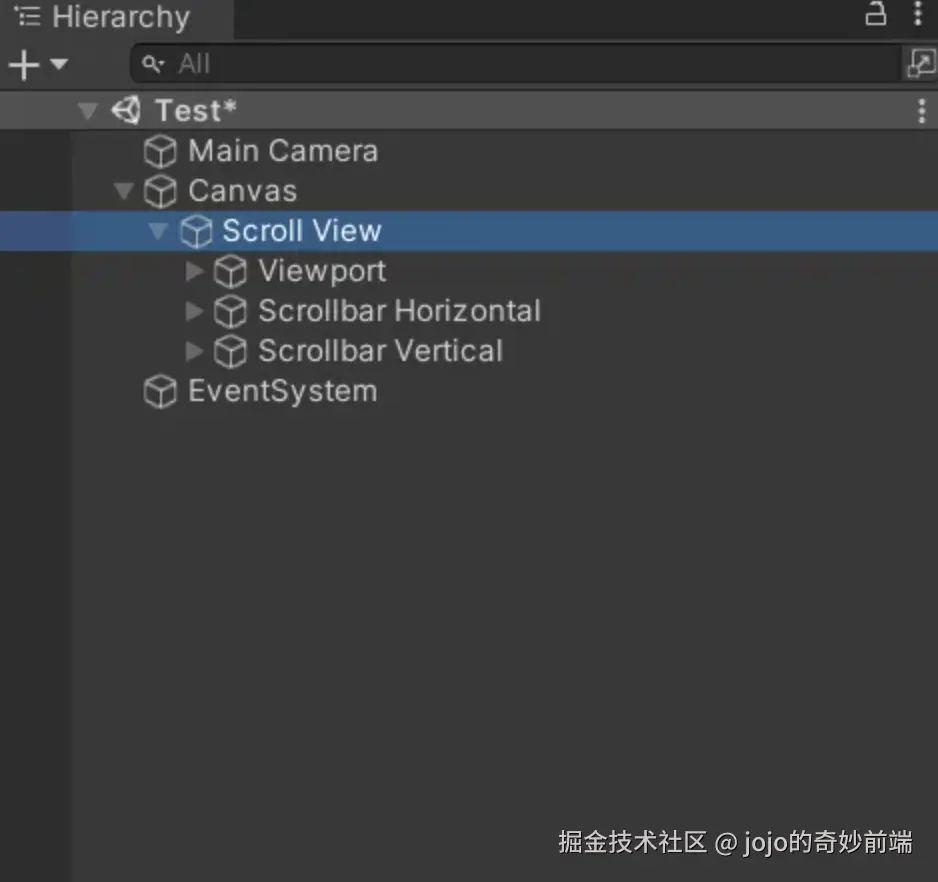Open the Test scene options menu
This screenshot has height=882, width=938.
[922, 110]
